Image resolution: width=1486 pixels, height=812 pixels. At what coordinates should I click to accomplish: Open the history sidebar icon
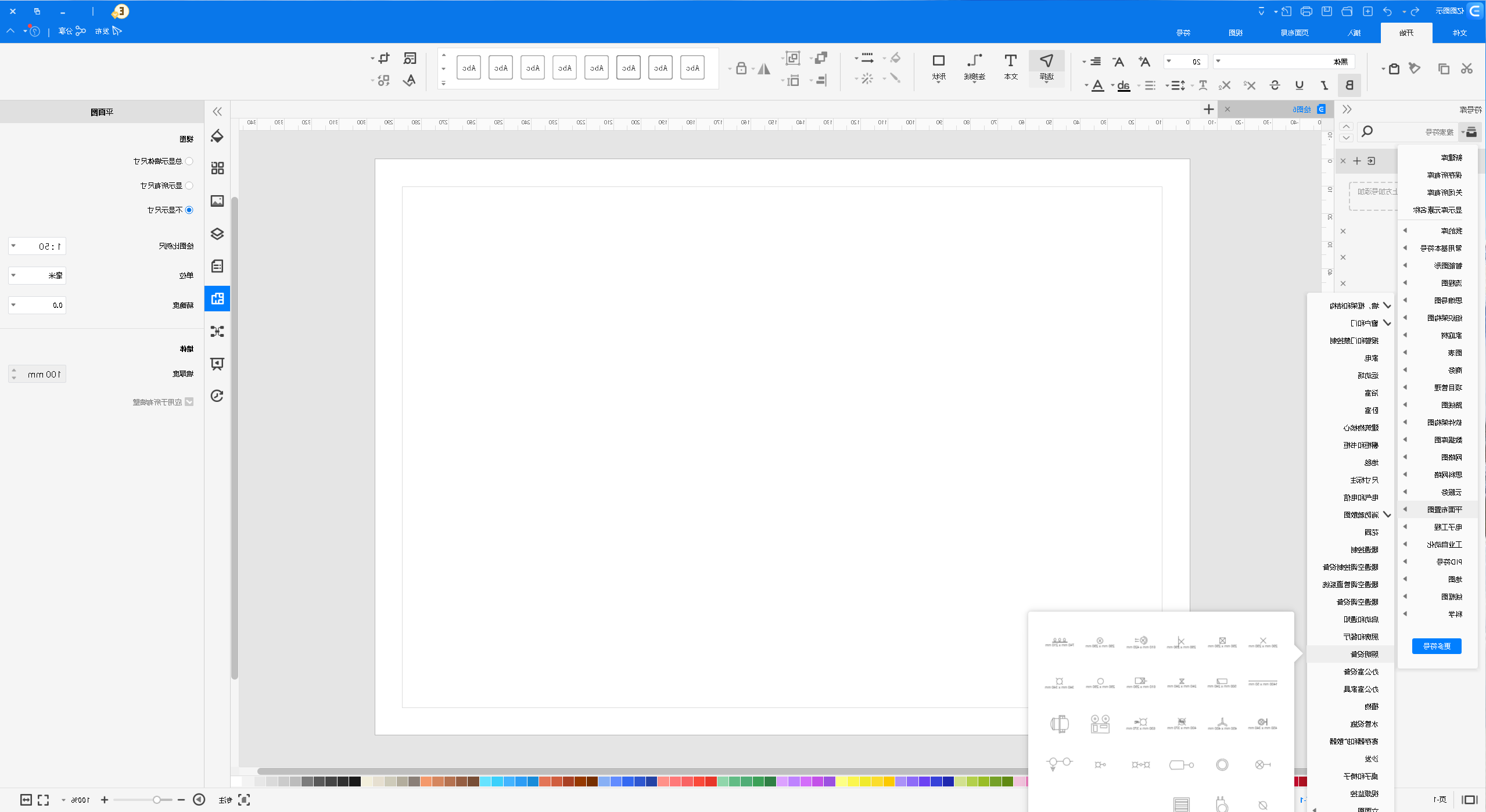click(x=217, y=396)
